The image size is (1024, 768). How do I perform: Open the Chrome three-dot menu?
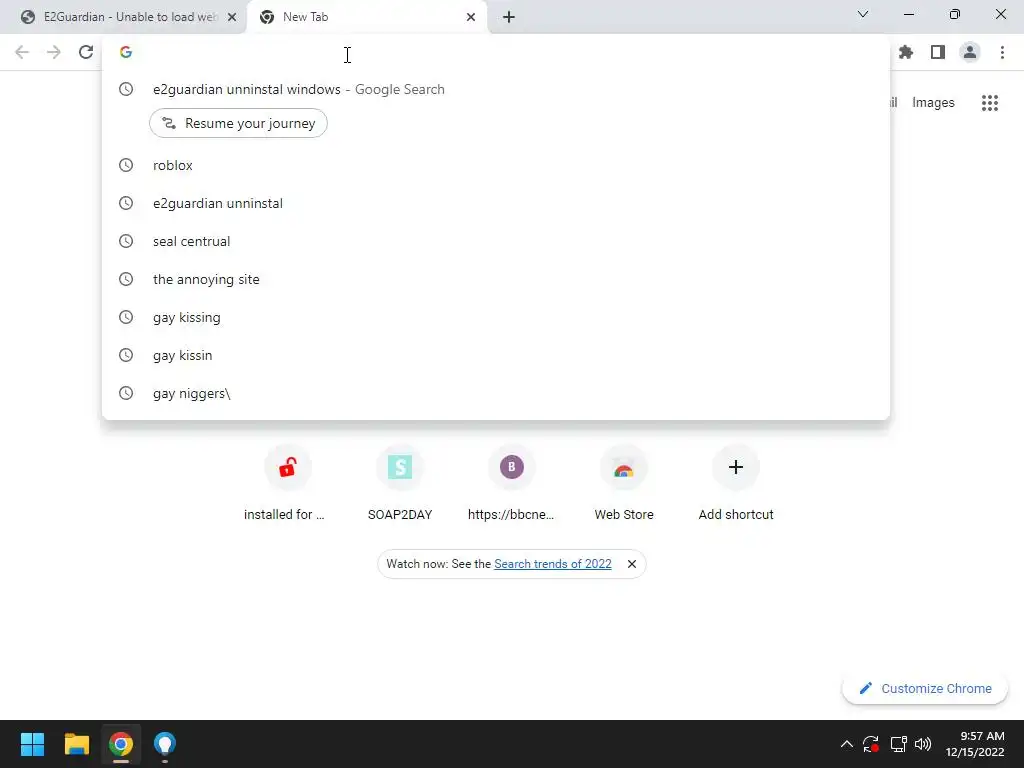click(1002, 52)
